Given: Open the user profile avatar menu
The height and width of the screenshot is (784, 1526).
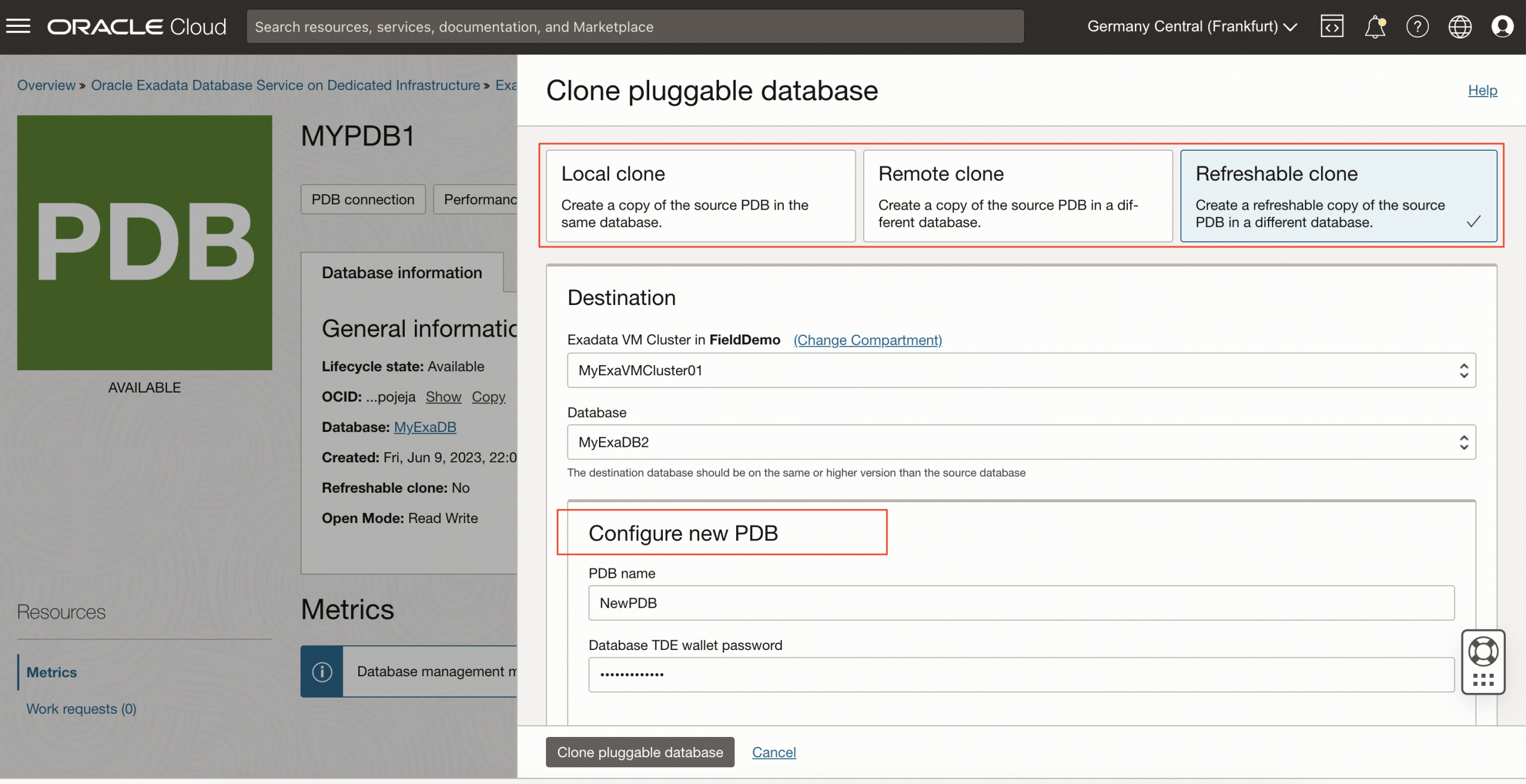Looking at the screenshot, I should click(x=1503, y=26).
